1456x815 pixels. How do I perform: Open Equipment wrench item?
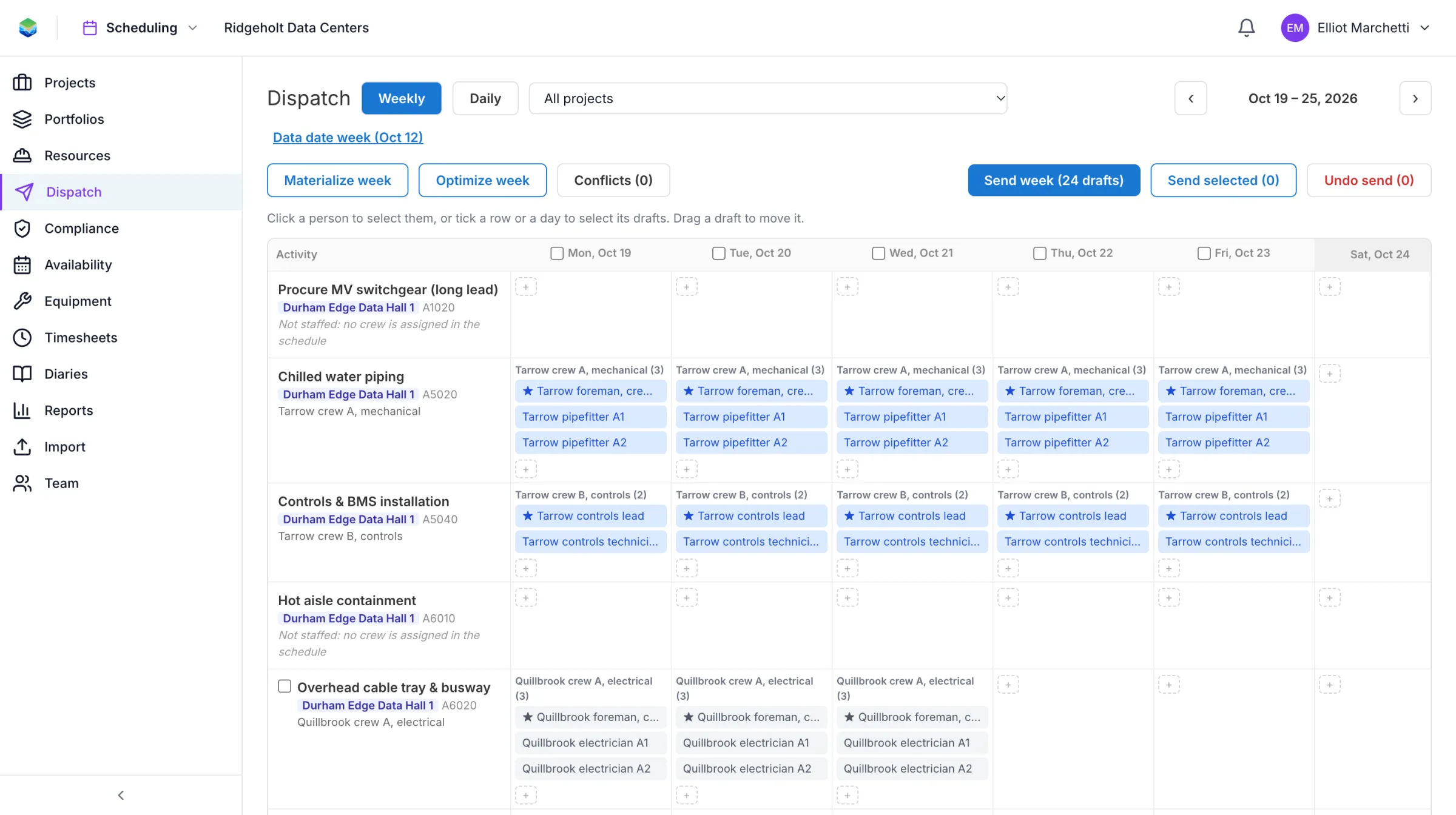121,301
